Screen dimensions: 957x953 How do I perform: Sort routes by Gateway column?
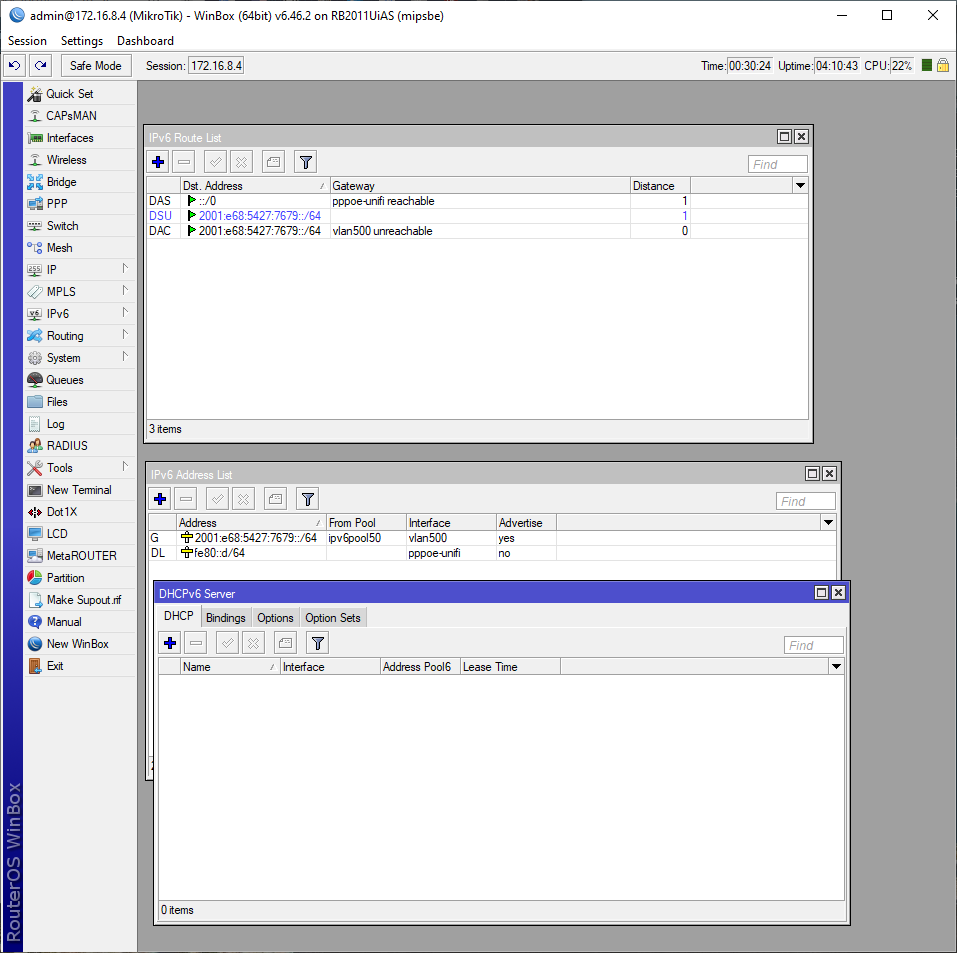pyautogui.click(x=480, y=186)
